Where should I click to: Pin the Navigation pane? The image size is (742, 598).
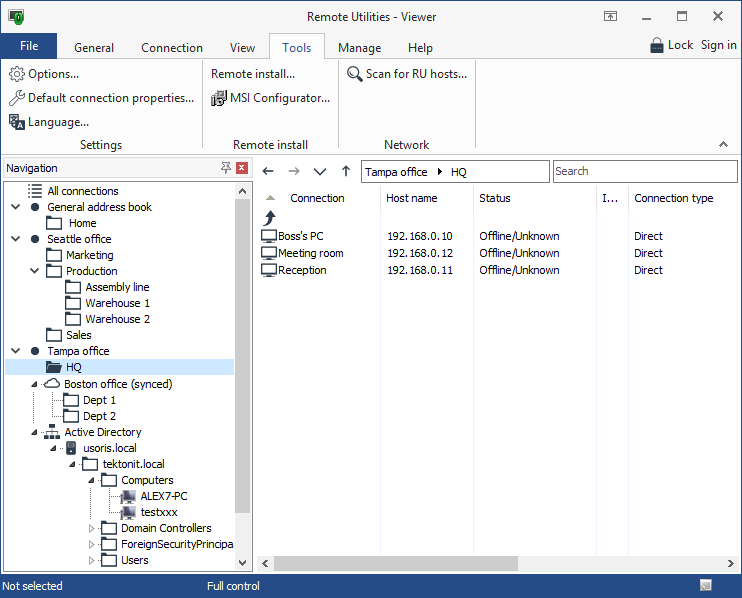[x=226, y=168]
